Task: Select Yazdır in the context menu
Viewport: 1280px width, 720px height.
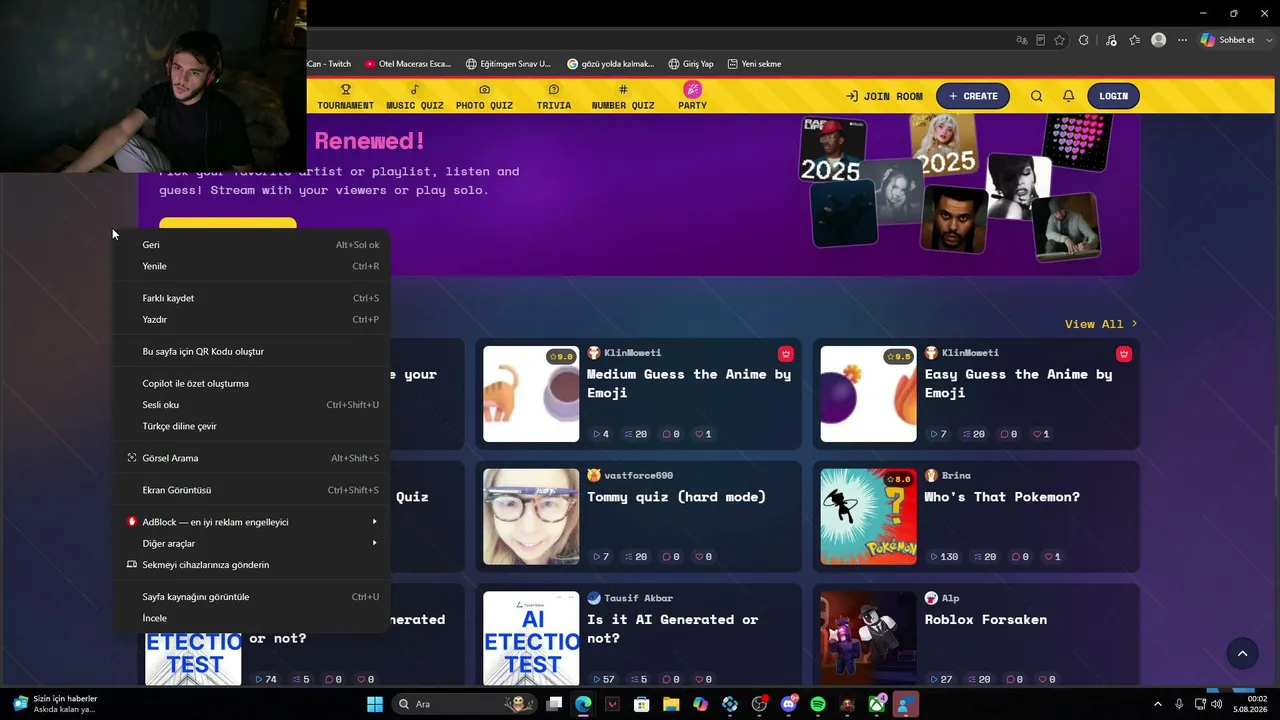Action: pos(253,319)
